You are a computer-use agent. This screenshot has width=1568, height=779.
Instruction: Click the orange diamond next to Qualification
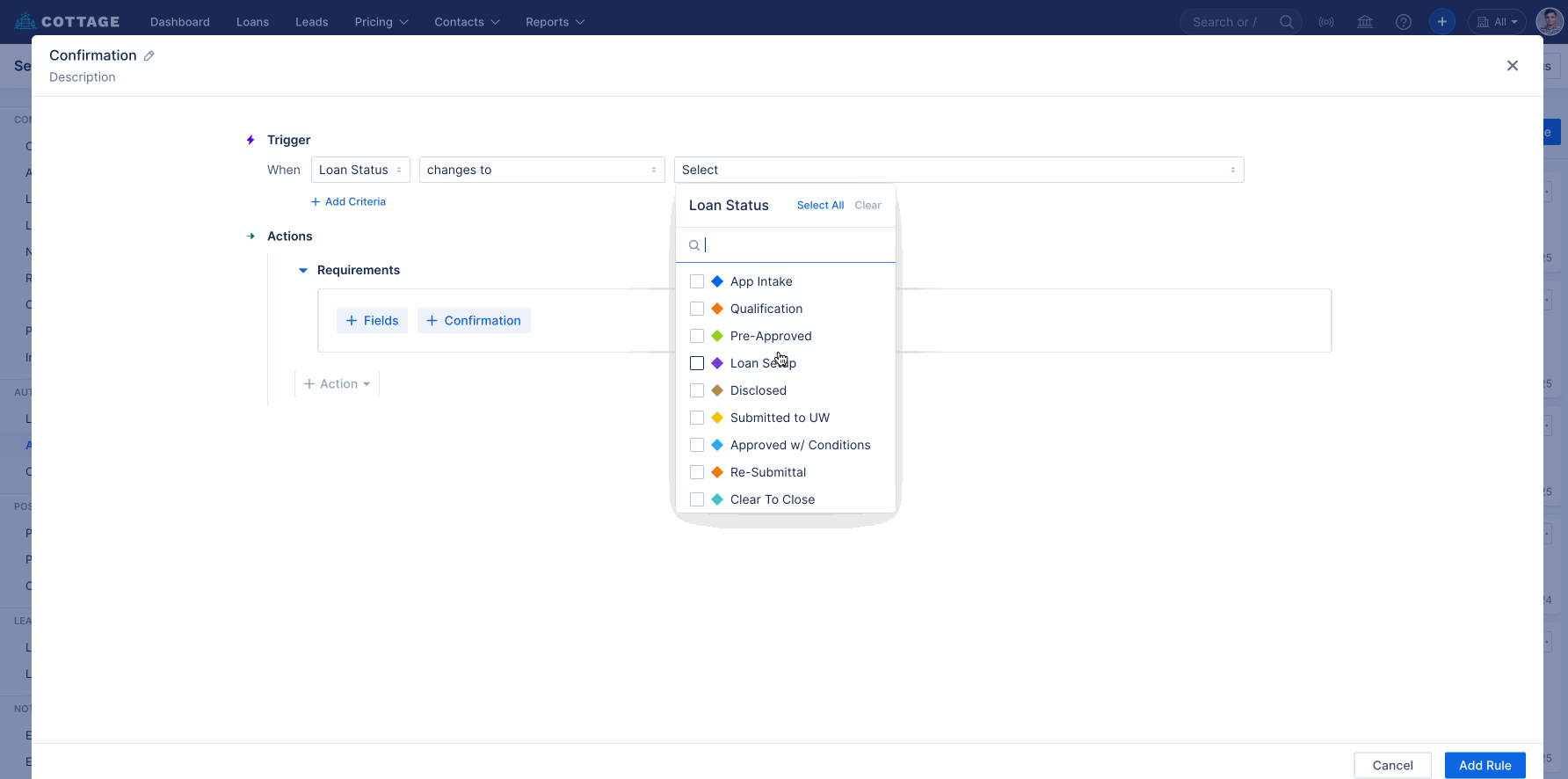tap(717, 309)
